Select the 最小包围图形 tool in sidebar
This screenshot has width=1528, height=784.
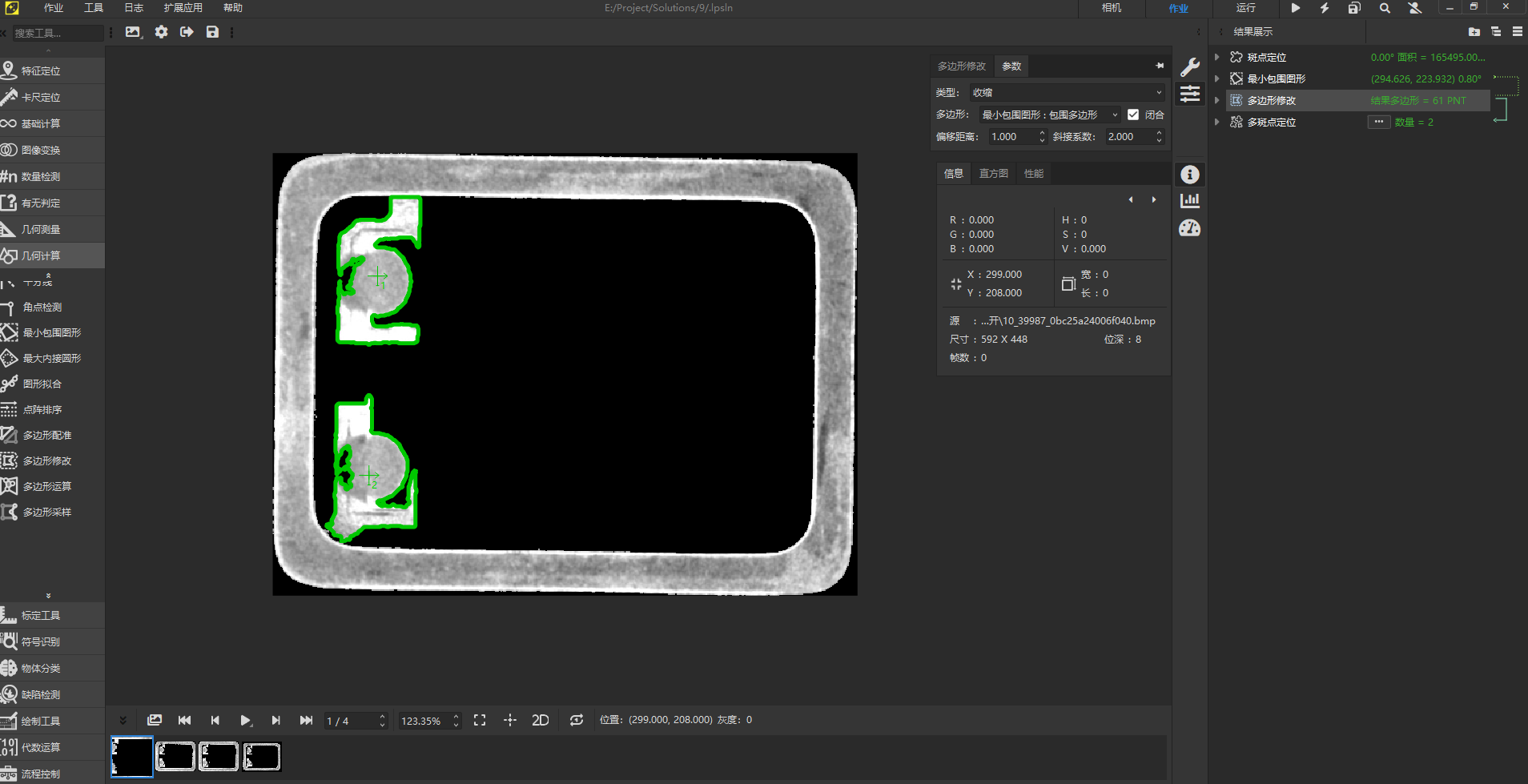(51, 332)
